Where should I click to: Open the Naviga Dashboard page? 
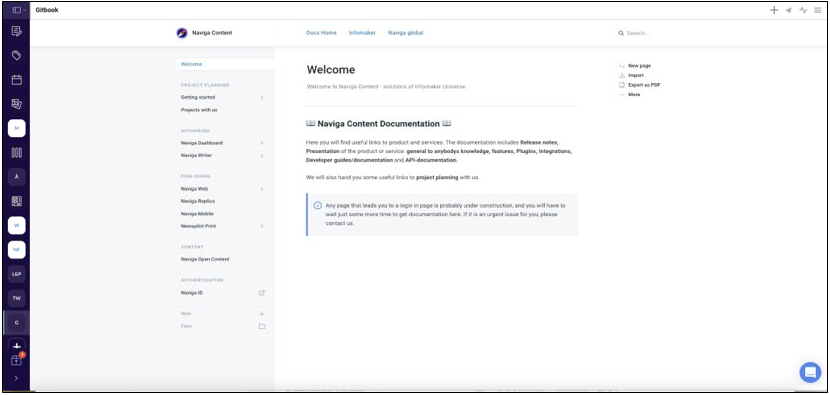pos(202,143)
